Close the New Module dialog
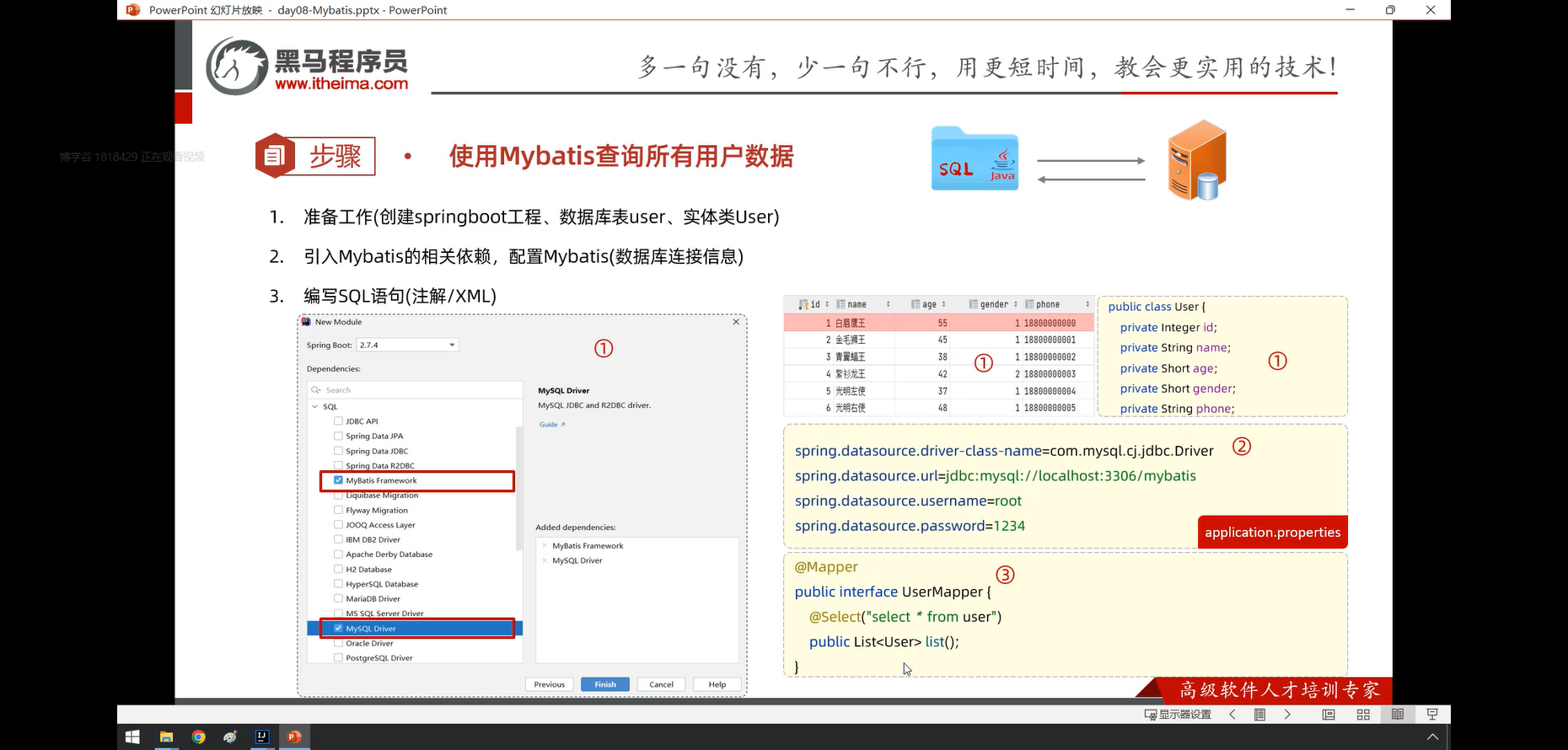1568x750 pixels. coord(736,322)
